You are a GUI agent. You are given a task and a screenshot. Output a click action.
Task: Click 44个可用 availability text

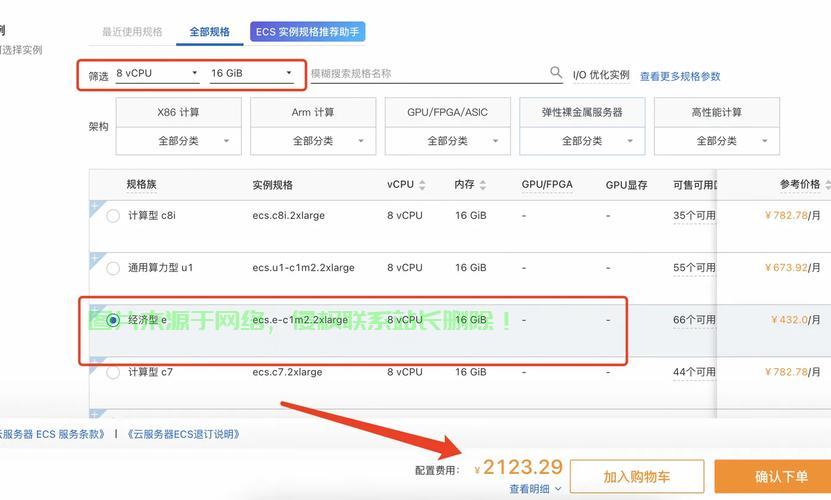pos(694,372)
